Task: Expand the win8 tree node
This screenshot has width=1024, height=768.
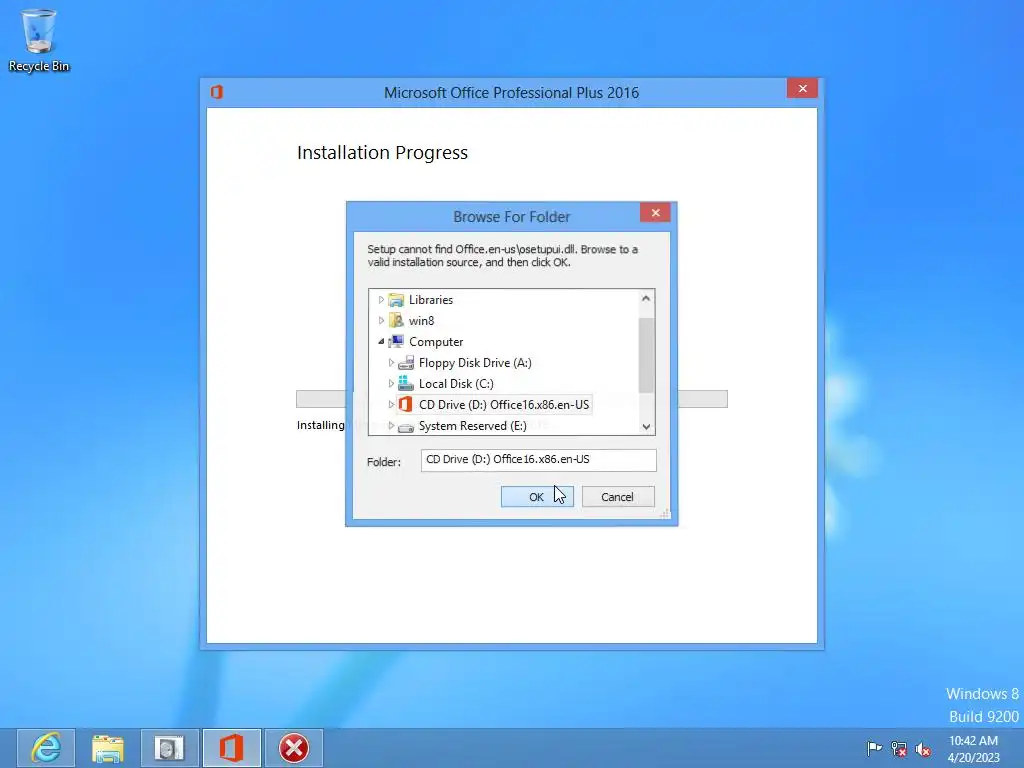Action: [381, 321]
